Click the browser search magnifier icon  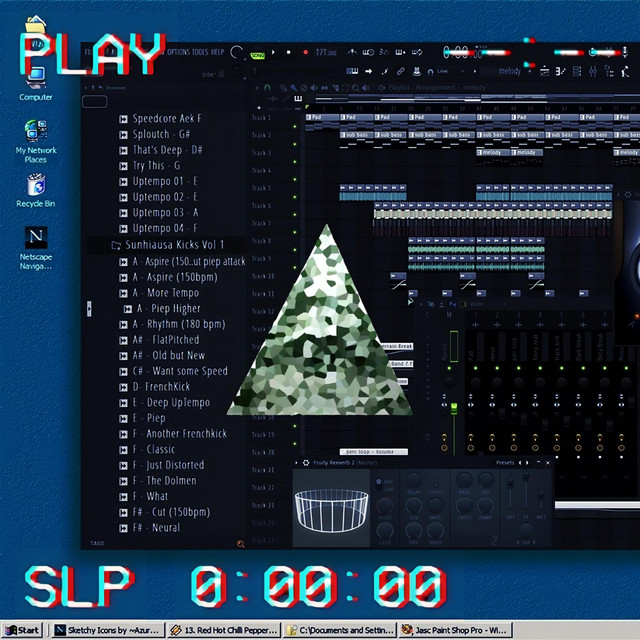click(x=240, y=543)
